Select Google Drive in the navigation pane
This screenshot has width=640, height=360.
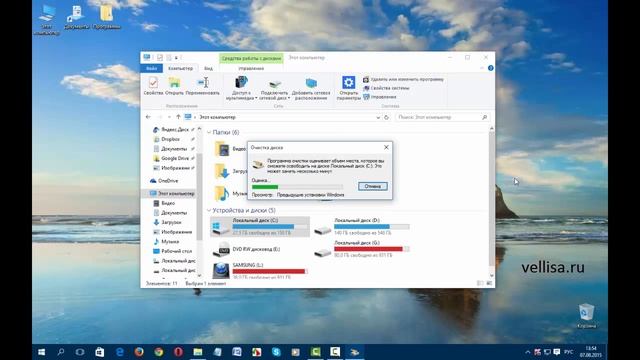[x=174, y=158]
